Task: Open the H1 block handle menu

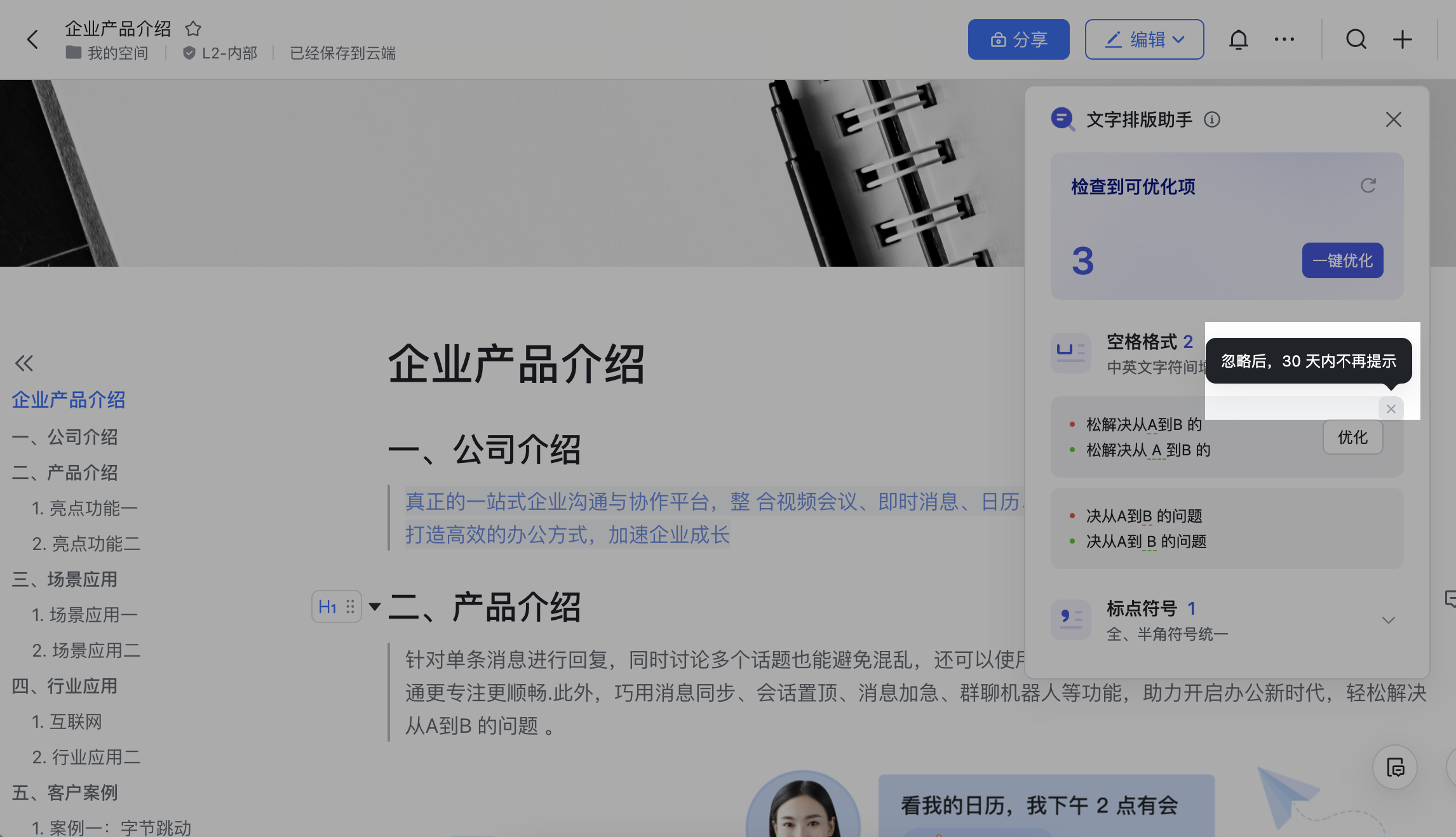Action: 336,606
